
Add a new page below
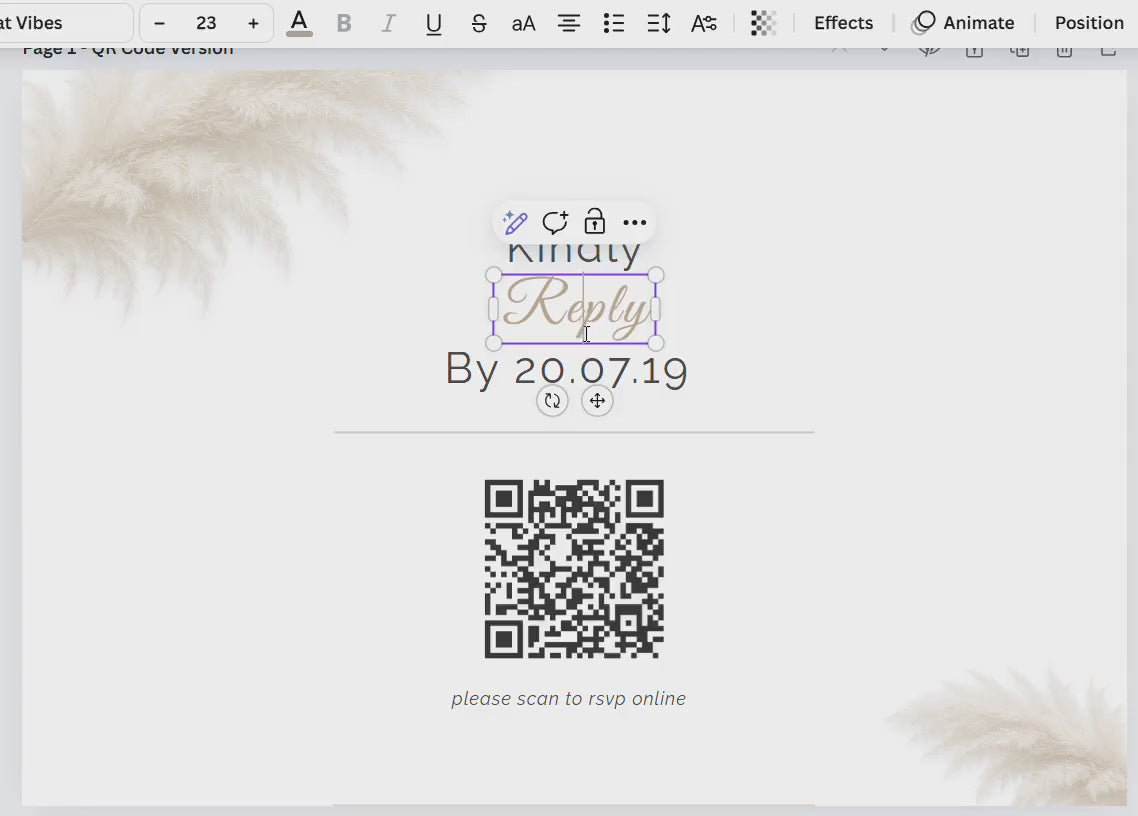[x=1019, y=47]
